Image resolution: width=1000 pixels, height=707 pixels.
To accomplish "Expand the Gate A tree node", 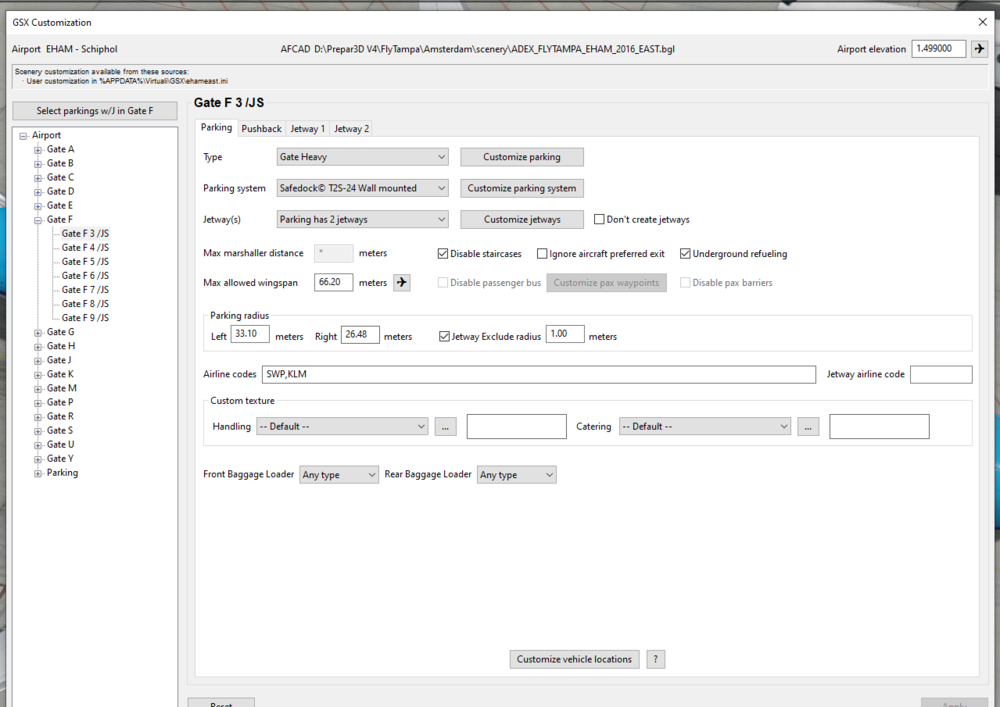I will point(38,150).
